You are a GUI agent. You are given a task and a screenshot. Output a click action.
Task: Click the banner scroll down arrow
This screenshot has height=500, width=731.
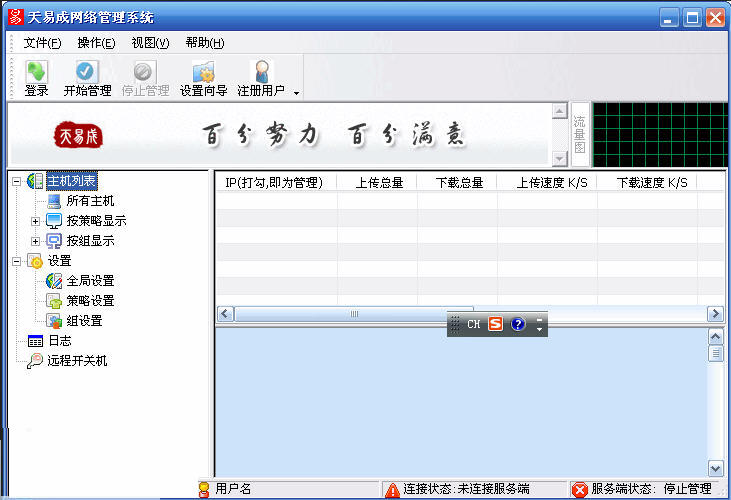559,159
